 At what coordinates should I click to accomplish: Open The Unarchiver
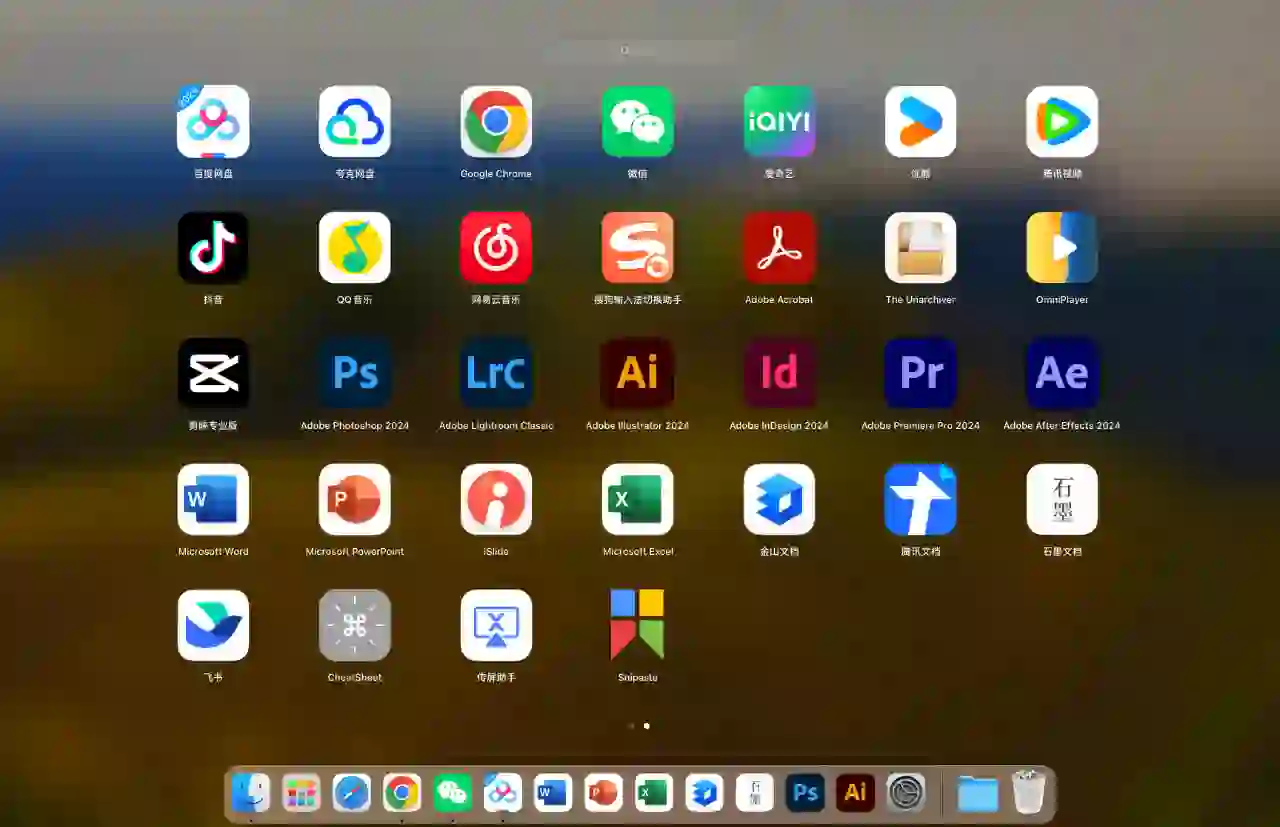[920, 248]
